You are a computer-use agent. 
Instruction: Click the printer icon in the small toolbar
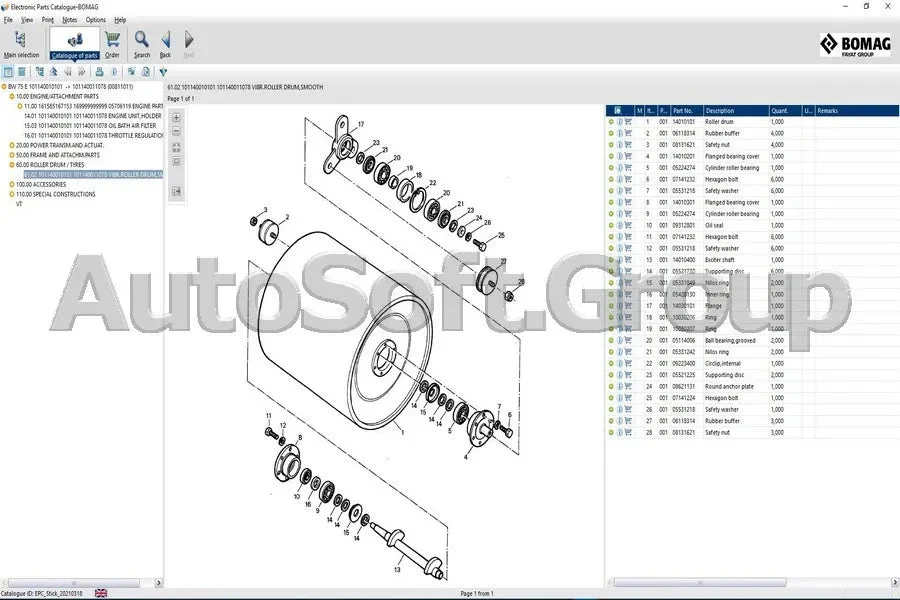99,72
